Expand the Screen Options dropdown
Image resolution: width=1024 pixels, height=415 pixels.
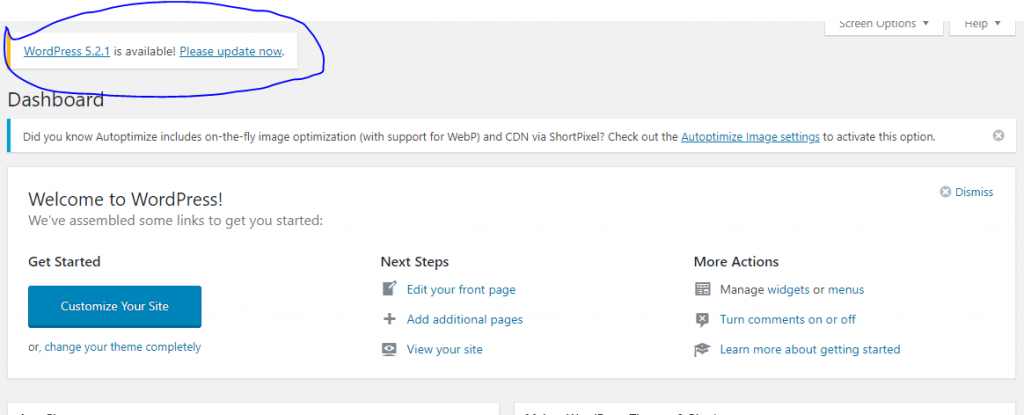884,23
